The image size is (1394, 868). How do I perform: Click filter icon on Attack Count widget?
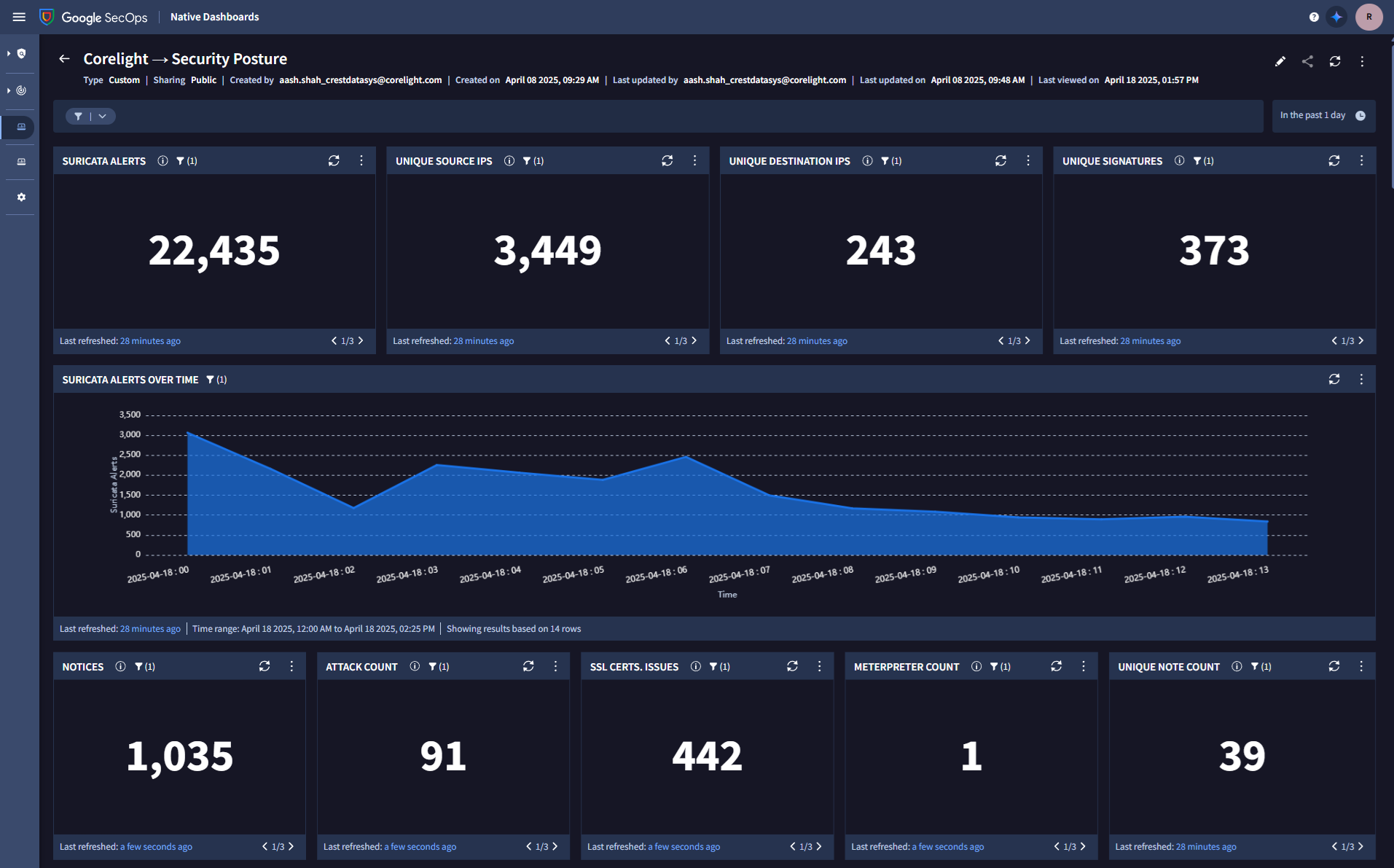433,666
